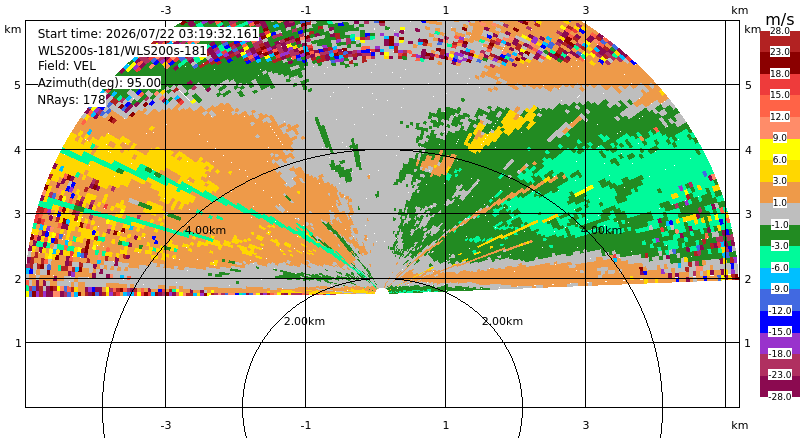Click the left 4.00km range ring label
The height and width of the screenshot is (438, 800).
point(205,230)
